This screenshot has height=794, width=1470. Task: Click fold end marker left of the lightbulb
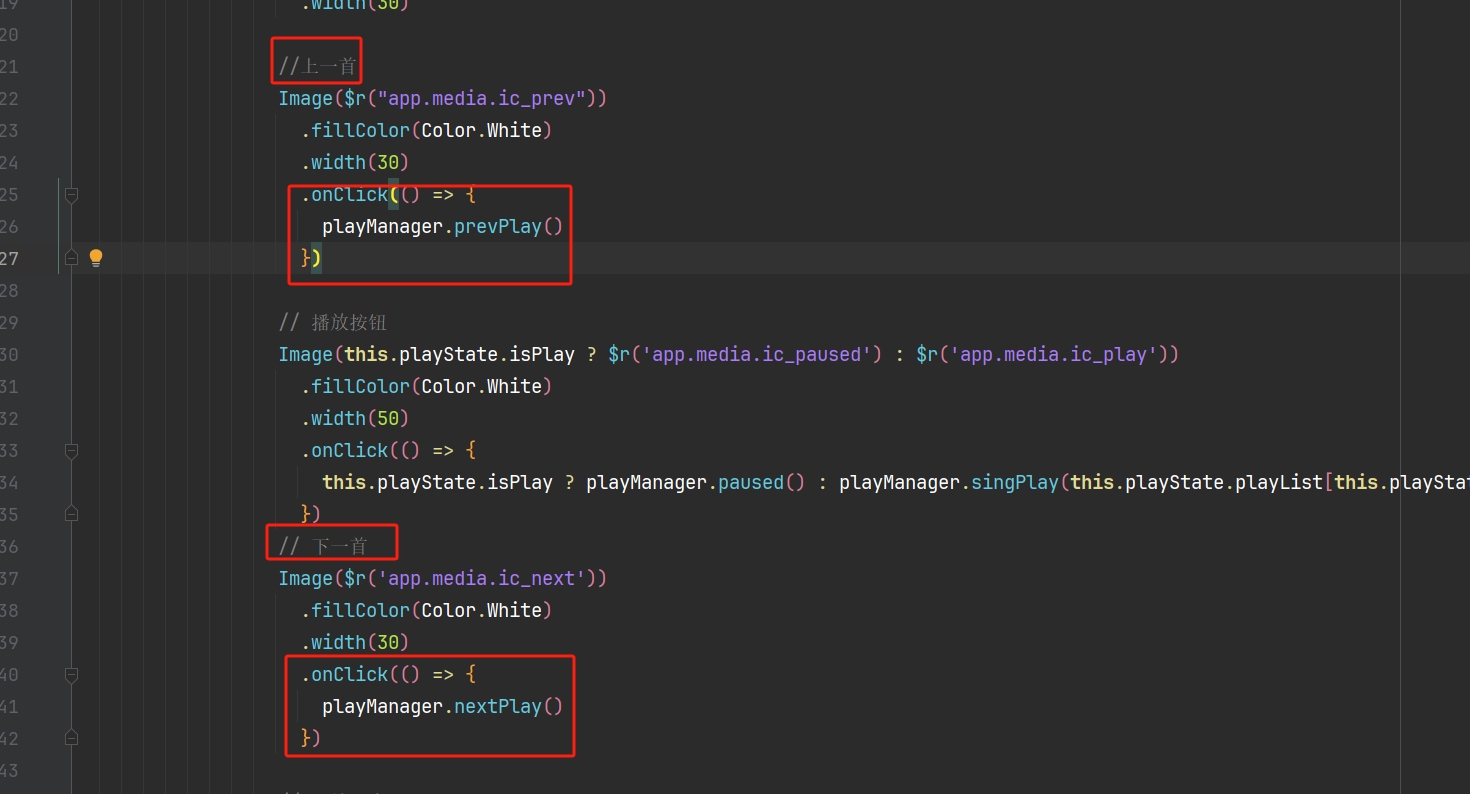pos(71,258)
